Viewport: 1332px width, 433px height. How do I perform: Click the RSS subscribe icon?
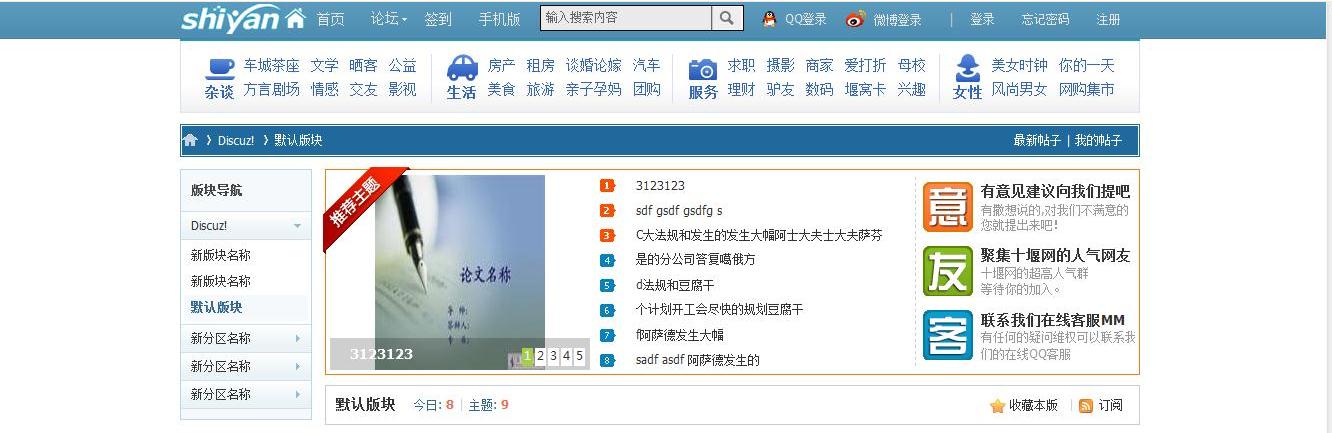coord(1086,406)
